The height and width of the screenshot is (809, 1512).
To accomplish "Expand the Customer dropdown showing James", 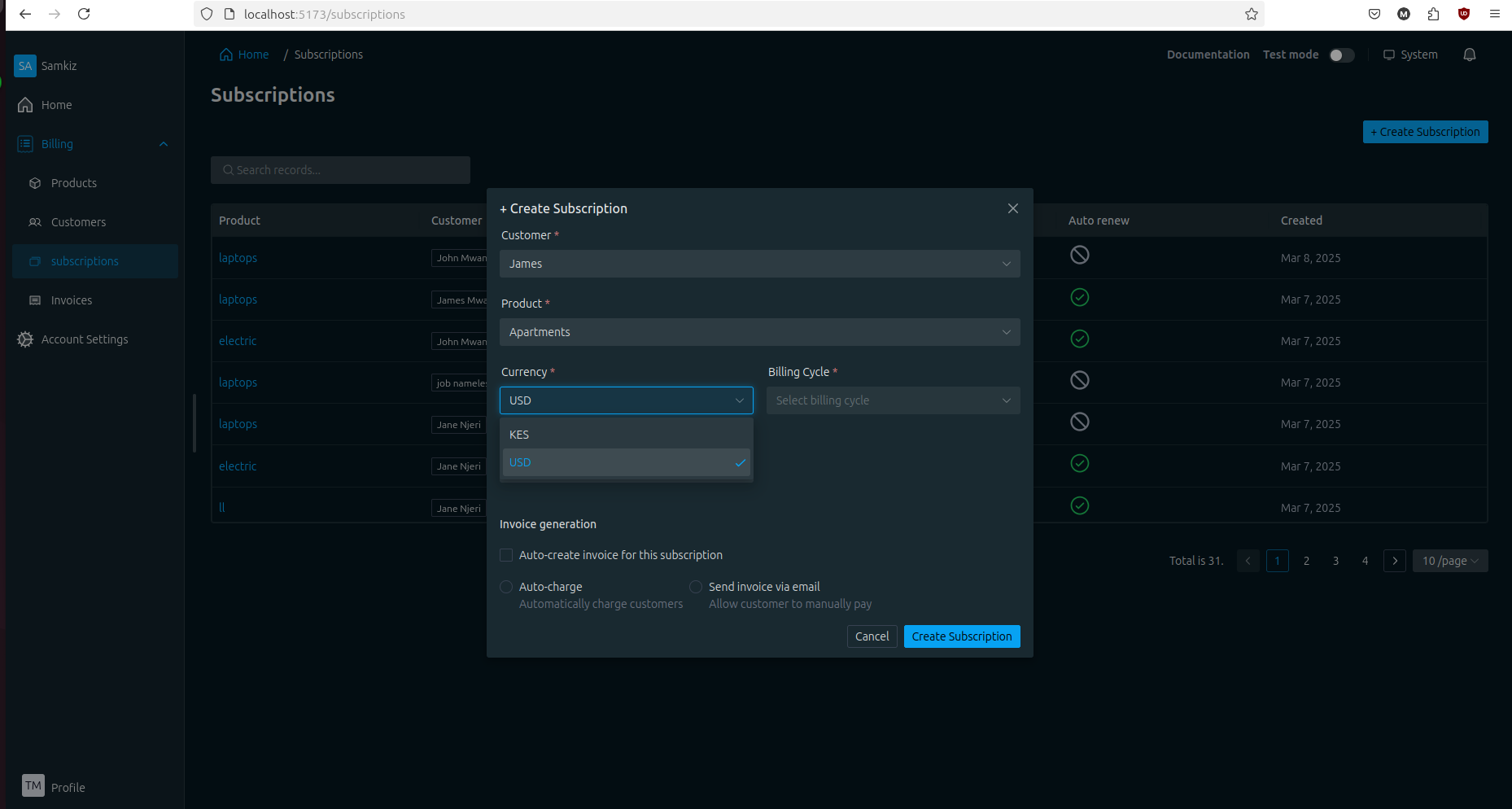I will (x=759, y=264).
